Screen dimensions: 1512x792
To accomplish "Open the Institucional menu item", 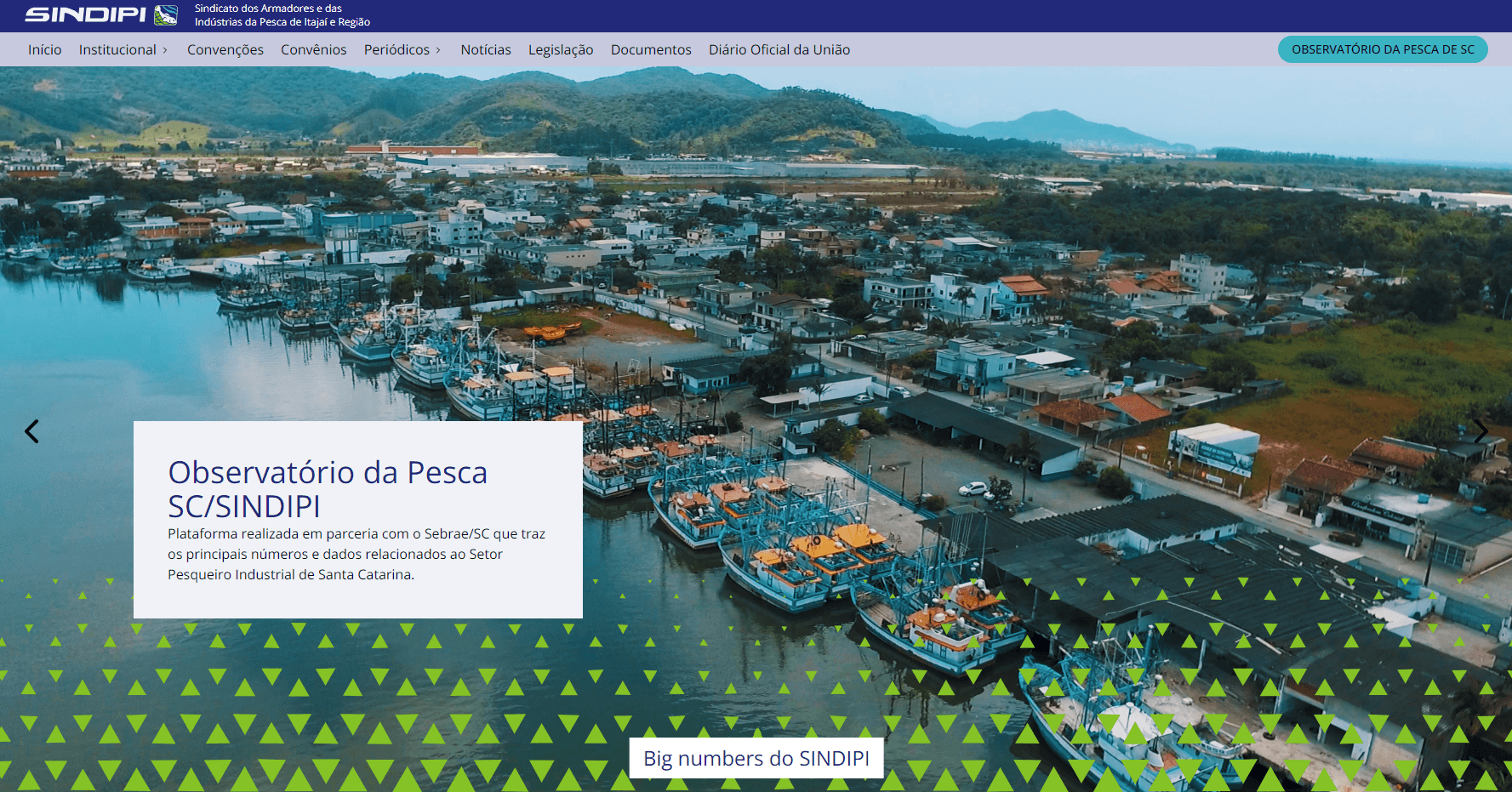I will tap(117, 50).
